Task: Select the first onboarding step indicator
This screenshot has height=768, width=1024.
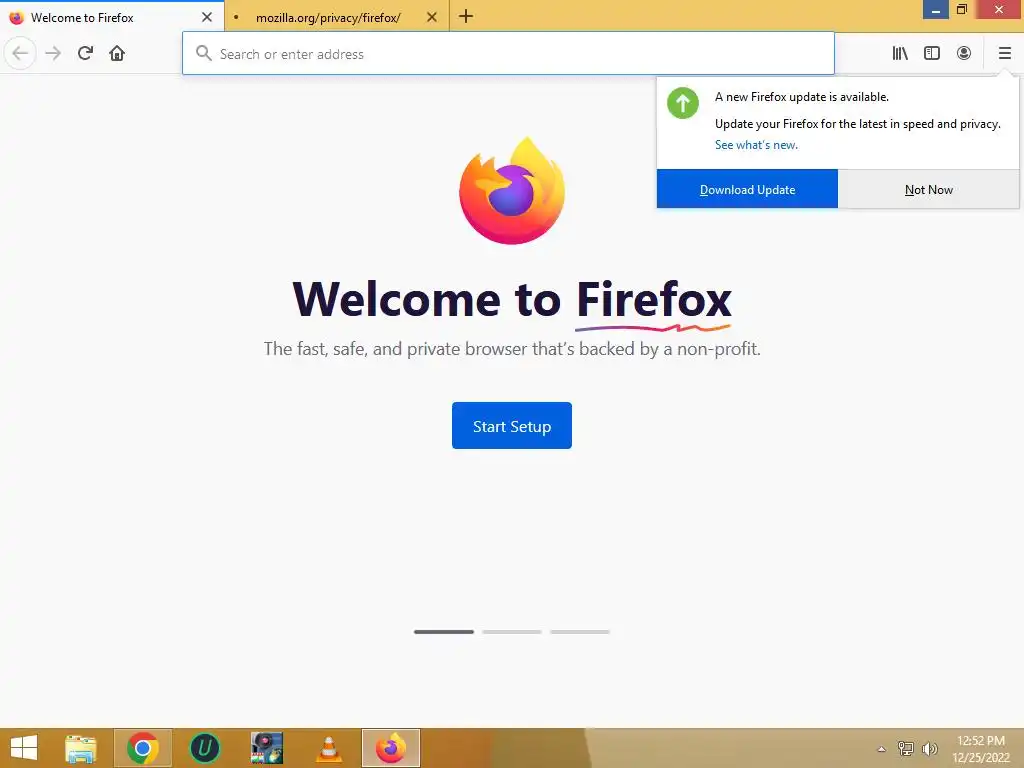Action: (443, 632)
